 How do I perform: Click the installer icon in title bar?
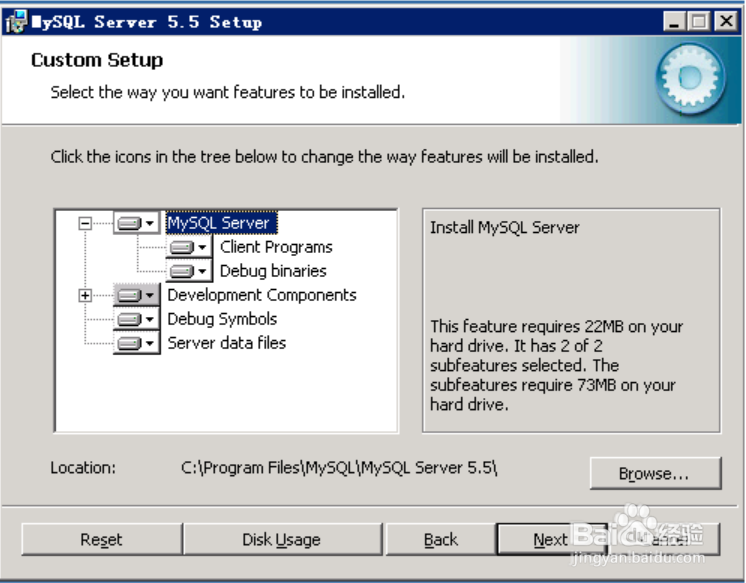16,22
